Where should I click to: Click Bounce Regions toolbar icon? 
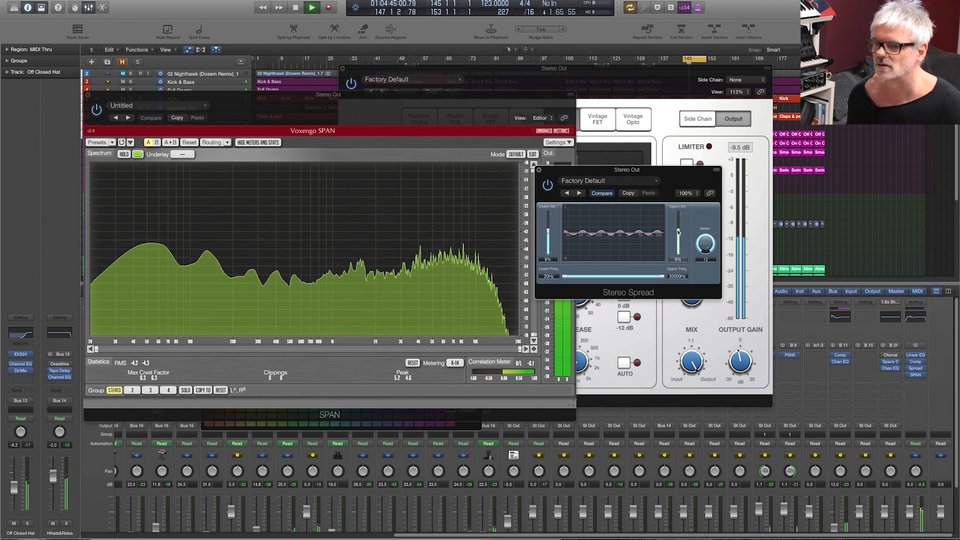391,28
